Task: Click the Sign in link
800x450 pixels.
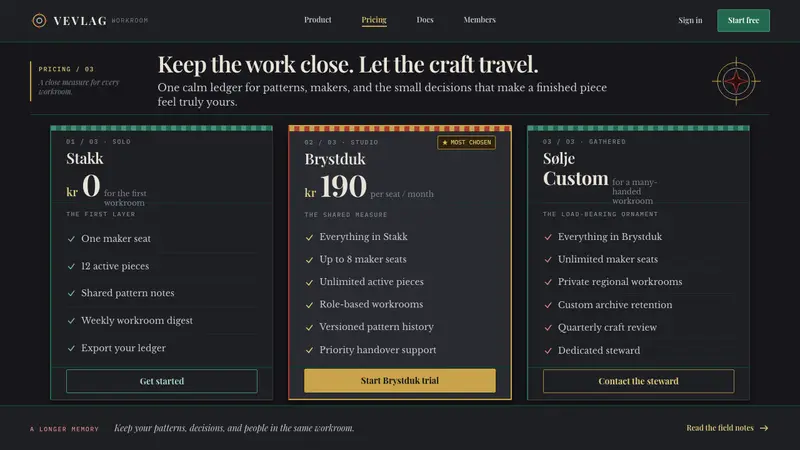Action: click(x=690, y=20)
